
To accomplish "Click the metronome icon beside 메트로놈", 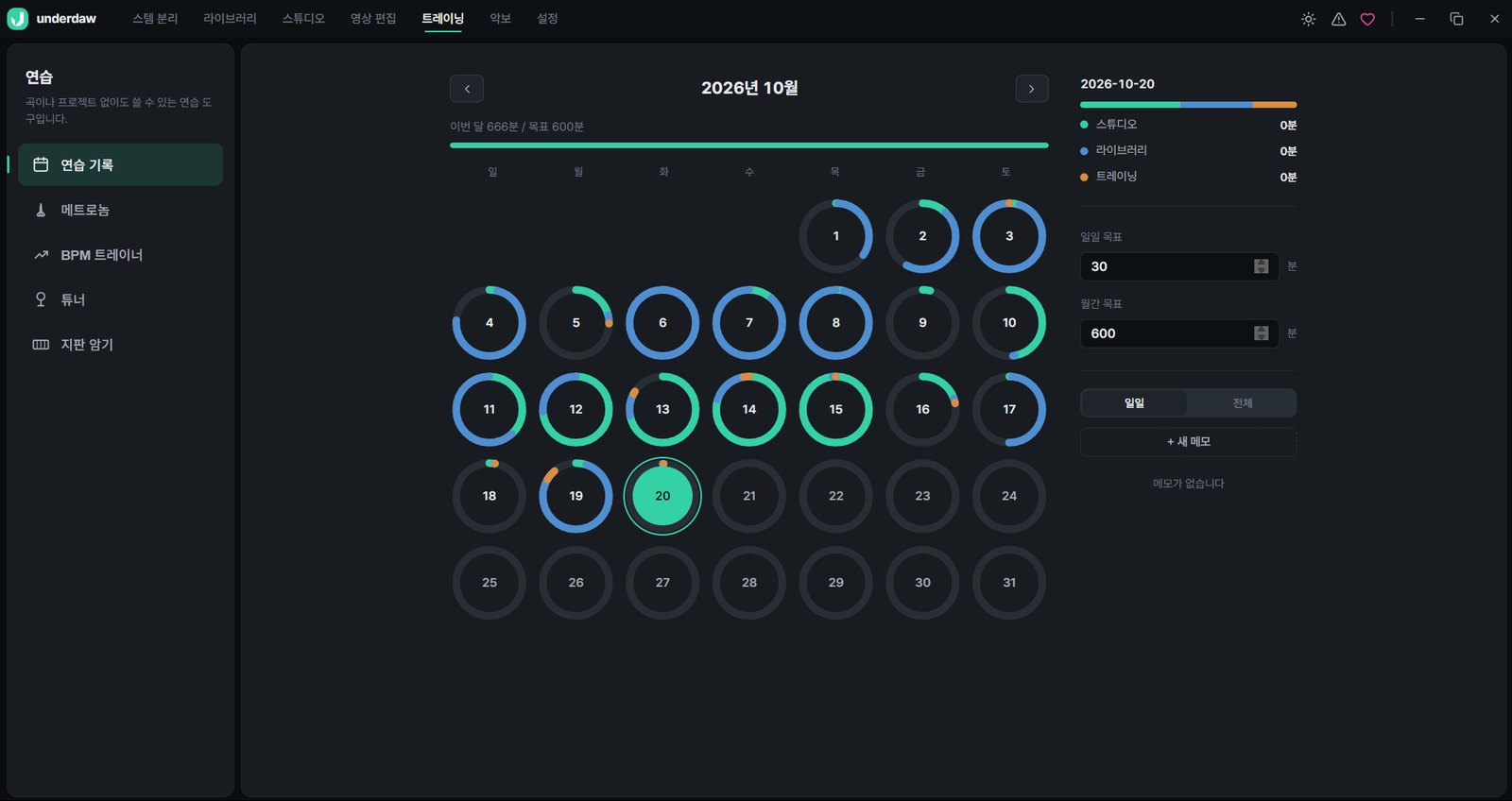I will pos(41,210).
